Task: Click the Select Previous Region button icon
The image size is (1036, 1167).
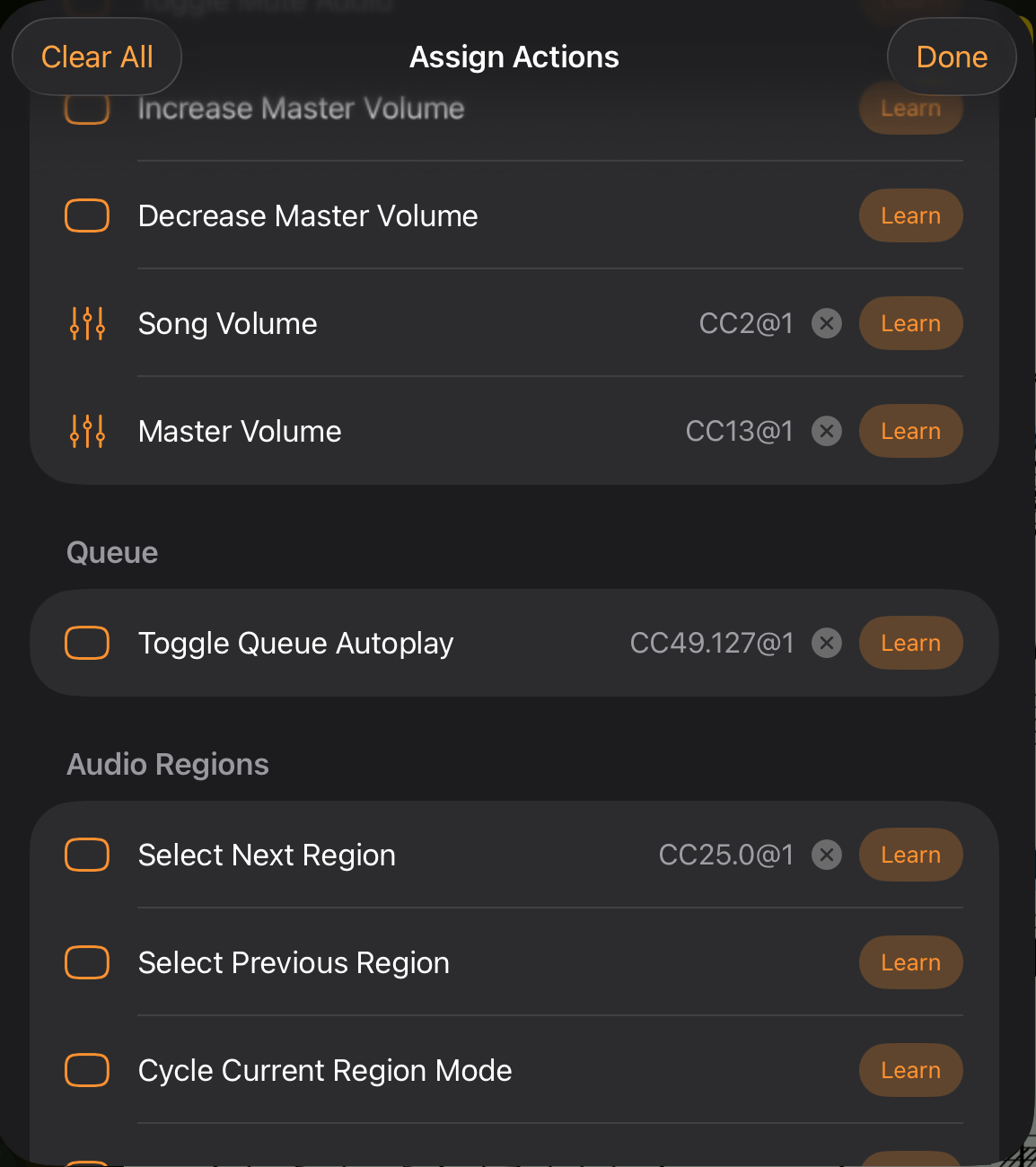Action: (88, 962)
